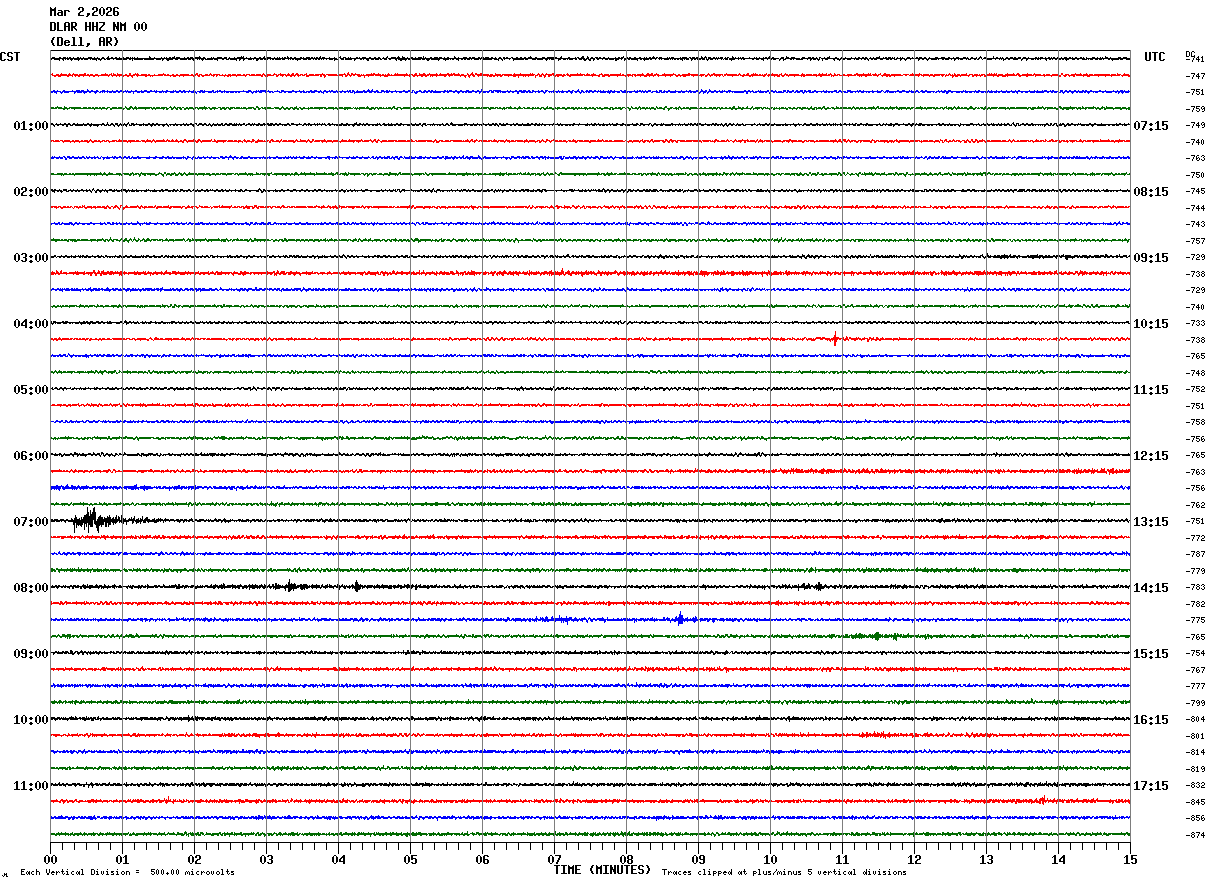Click the "16:15" UTC time label
Image resolution: width=1210 pixels, height=886 pixels.
(1151, 720)
